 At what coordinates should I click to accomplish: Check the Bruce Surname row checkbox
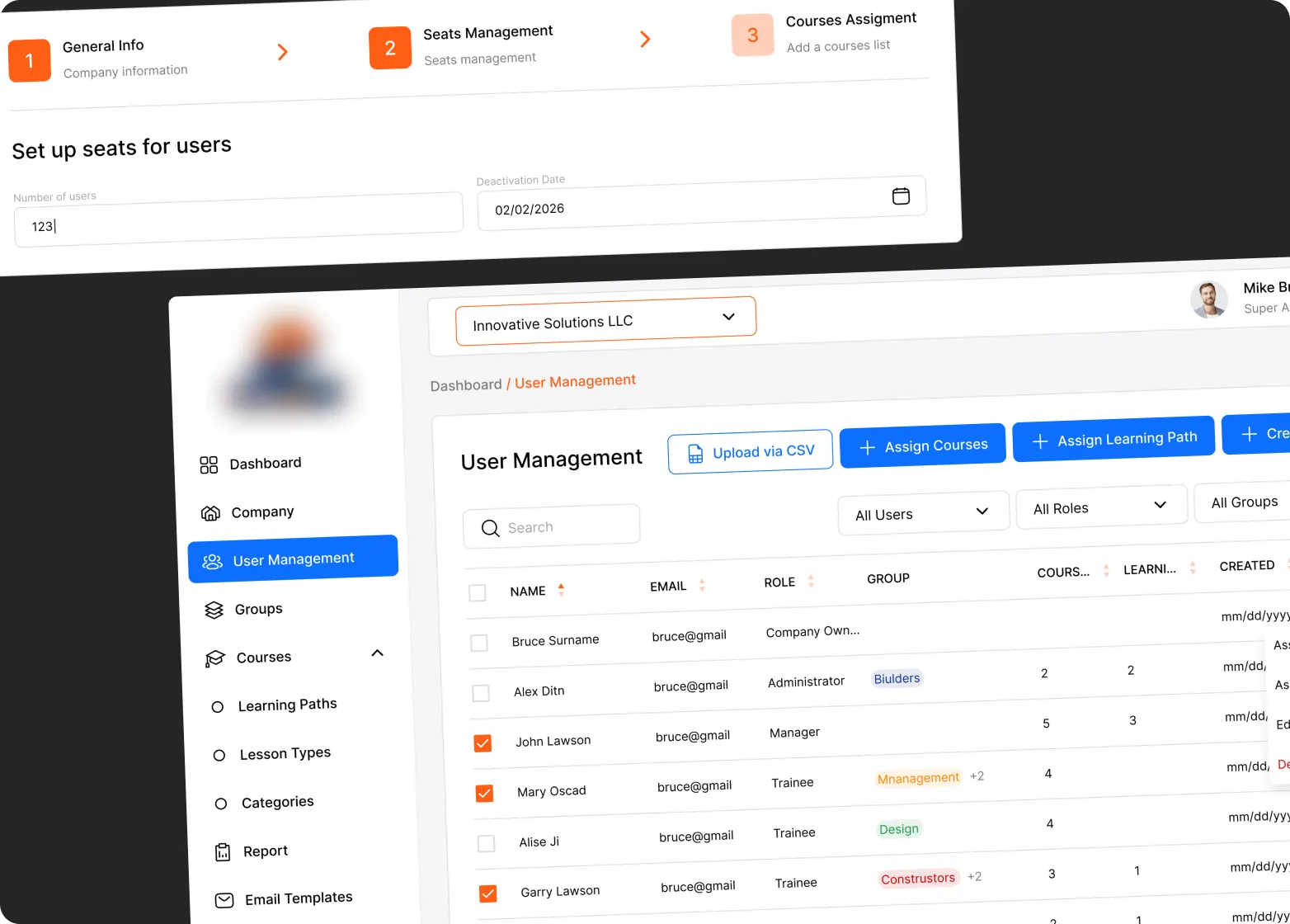pos(479,643)
